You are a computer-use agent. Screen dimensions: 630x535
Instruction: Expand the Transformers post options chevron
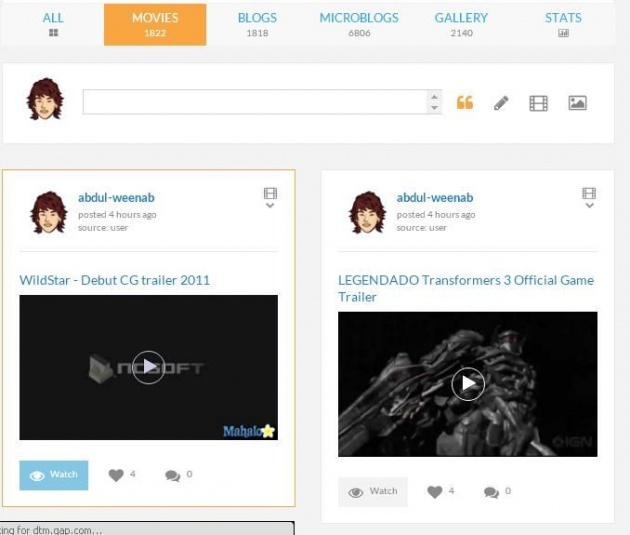(589, 206)
